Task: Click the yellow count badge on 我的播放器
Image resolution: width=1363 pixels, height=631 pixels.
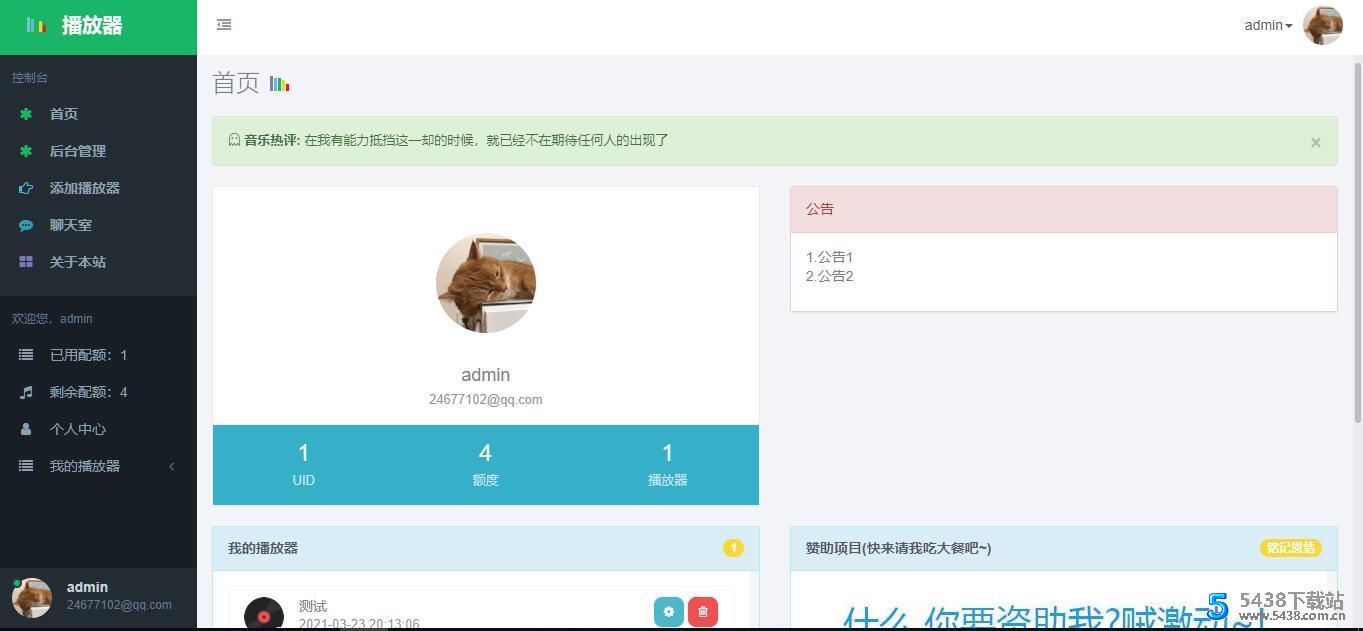Action: coord(733,548)
